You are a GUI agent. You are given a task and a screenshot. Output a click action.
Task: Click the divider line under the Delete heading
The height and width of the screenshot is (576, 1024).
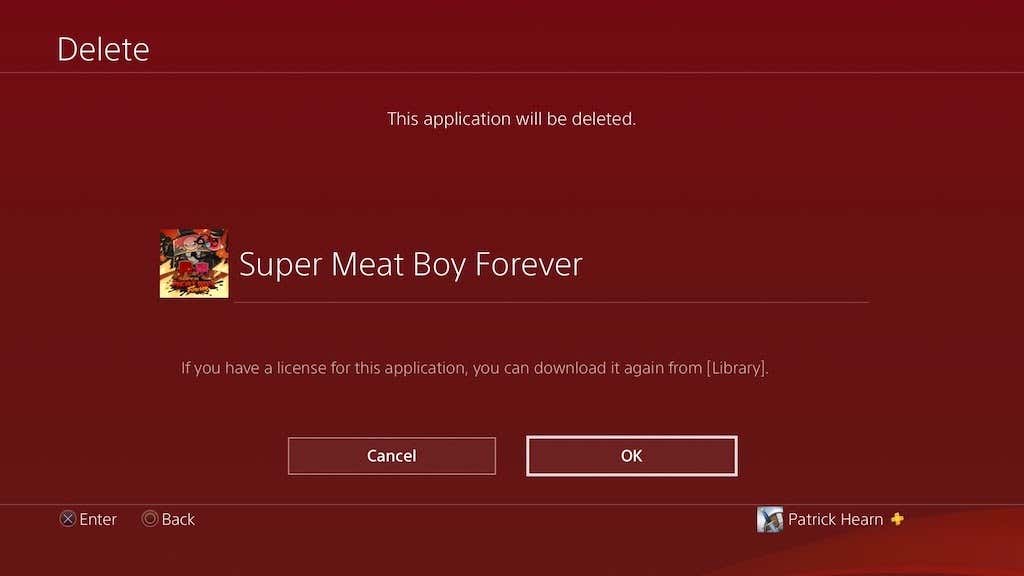512,72
